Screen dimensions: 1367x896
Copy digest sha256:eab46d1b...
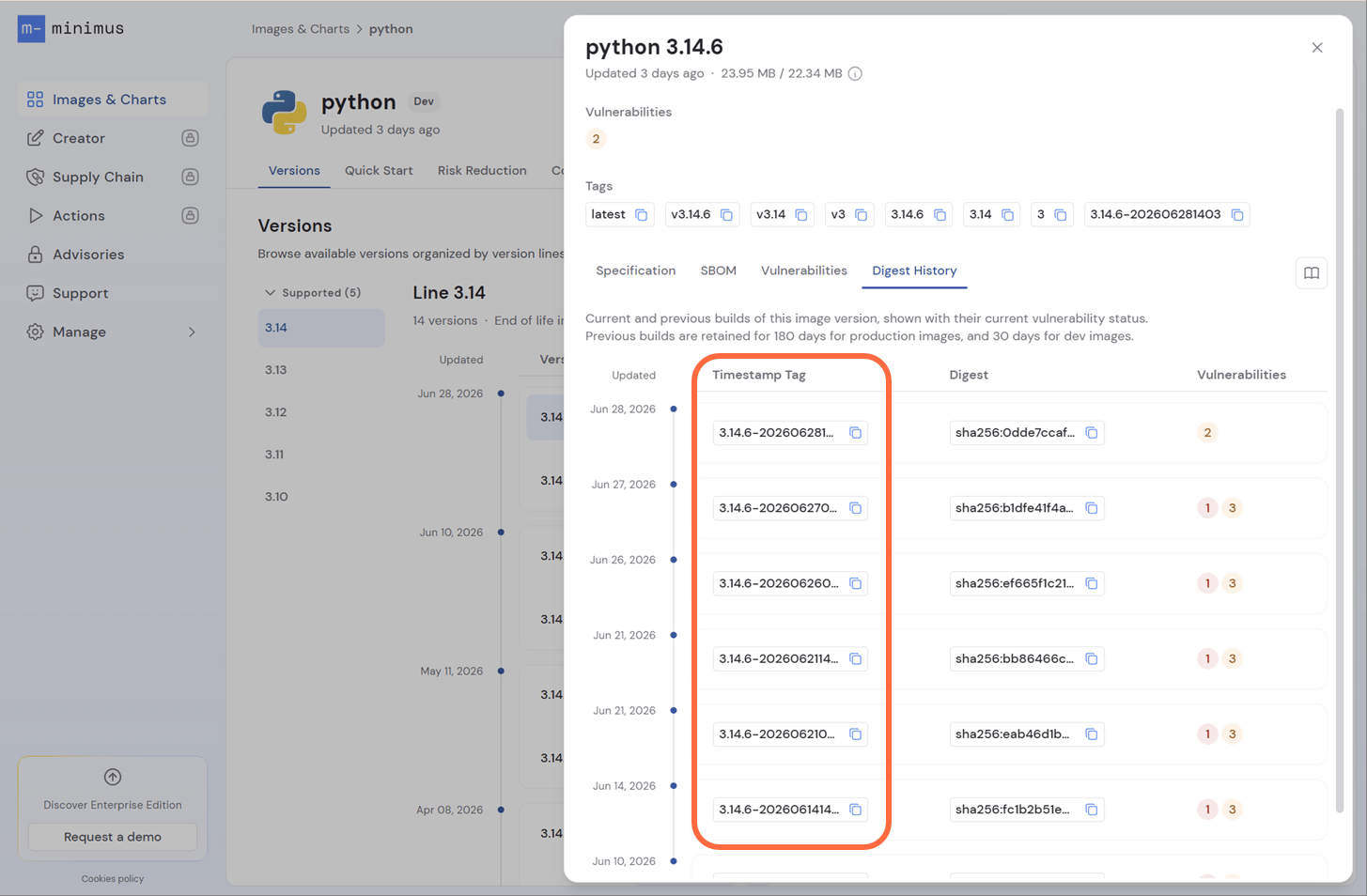(x=1092, y=734)
